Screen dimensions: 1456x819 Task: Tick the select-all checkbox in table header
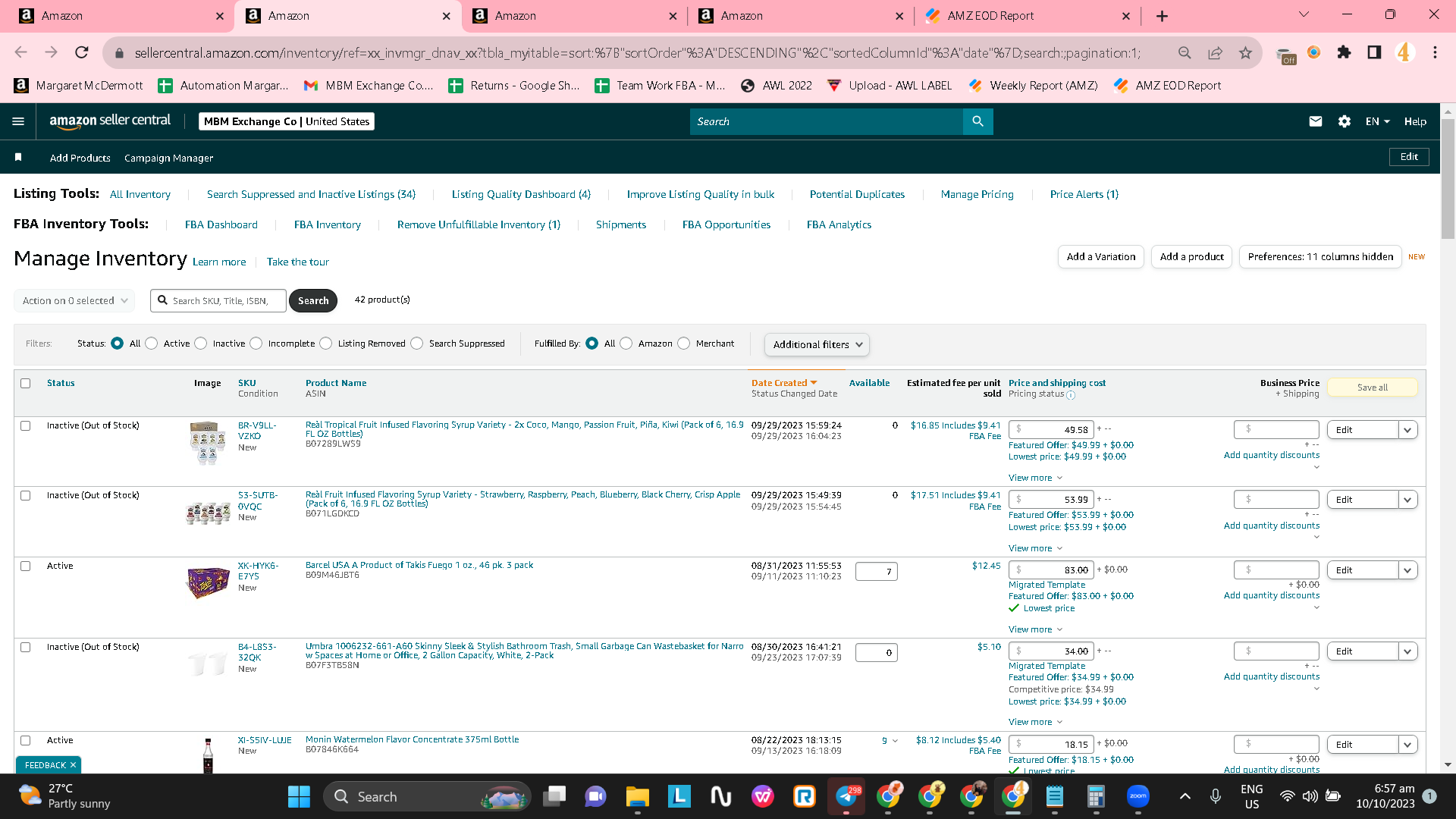[x=26, y=383]
